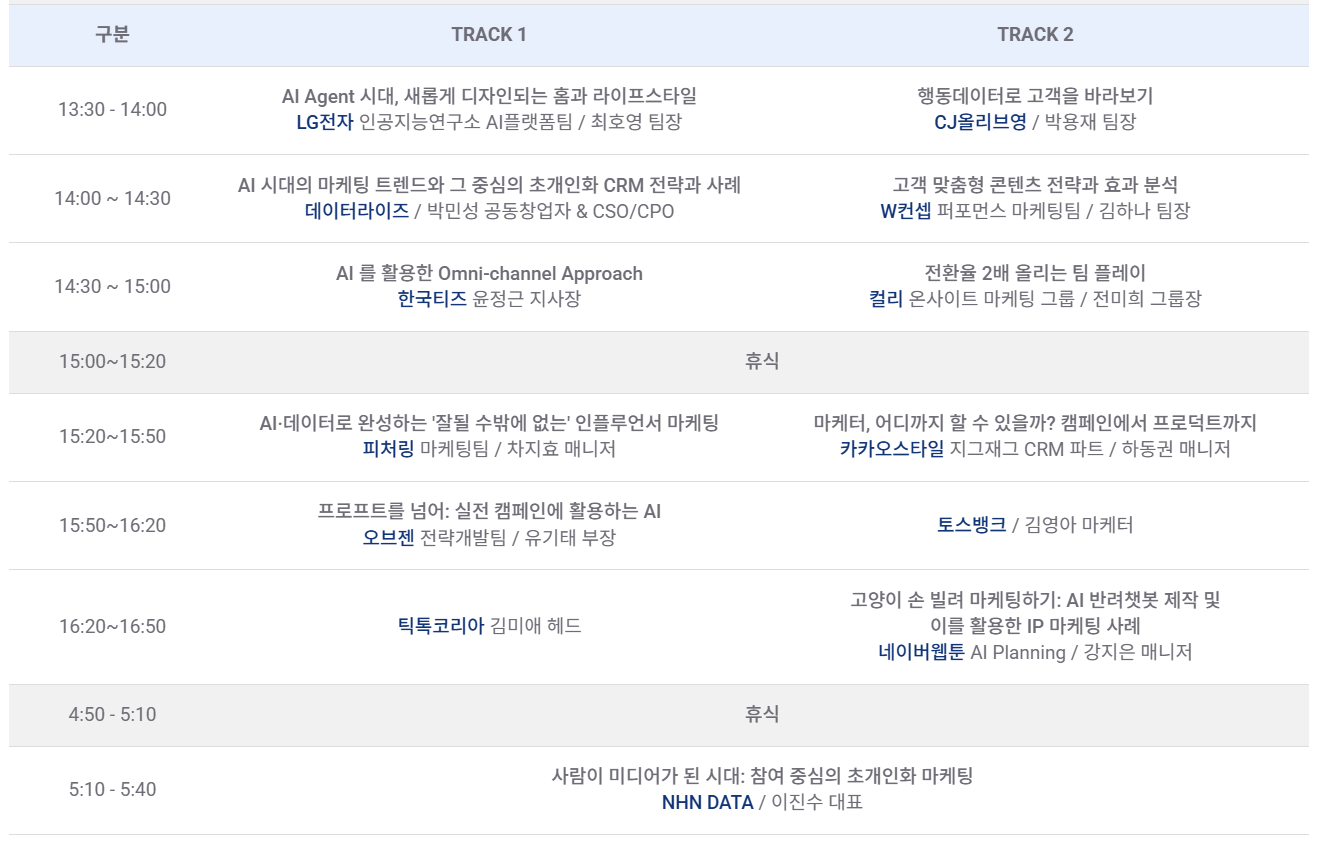This screenshot has height=841, width=1323.
Task: Select the NHN DATA company link
Action: pos(707,802)
